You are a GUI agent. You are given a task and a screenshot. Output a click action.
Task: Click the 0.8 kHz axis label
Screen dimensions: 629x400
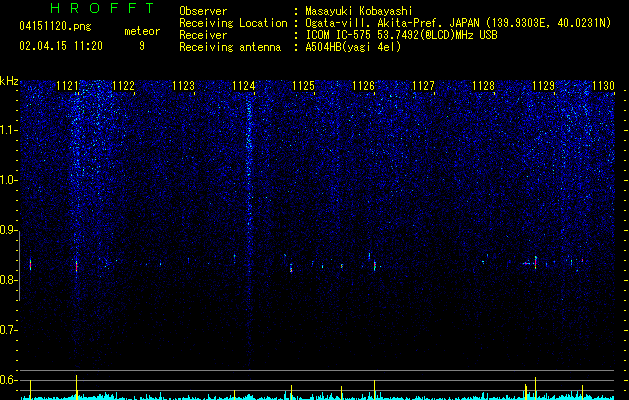click(x=8, y=280)
